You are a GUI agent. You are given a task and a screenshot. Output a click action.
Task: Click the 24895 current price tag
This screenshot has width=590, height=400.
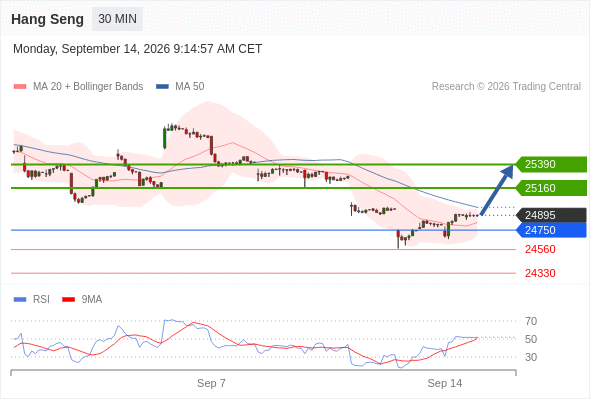click(x=551, y=215)
